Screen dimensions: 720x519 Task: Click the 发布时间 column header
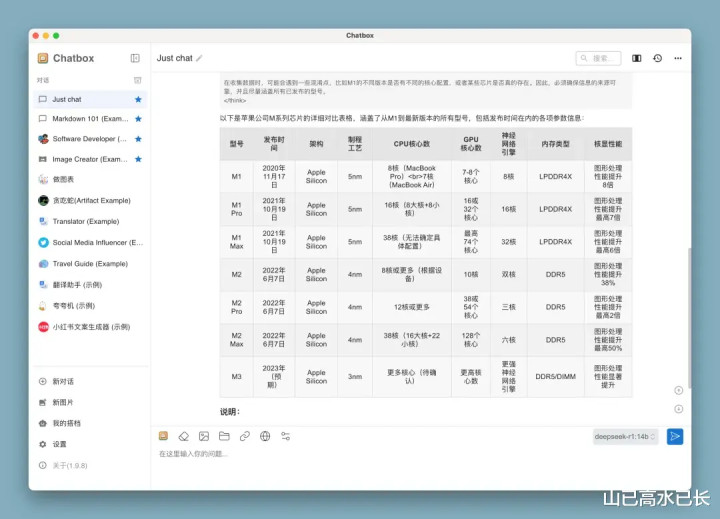coord(274,144)
